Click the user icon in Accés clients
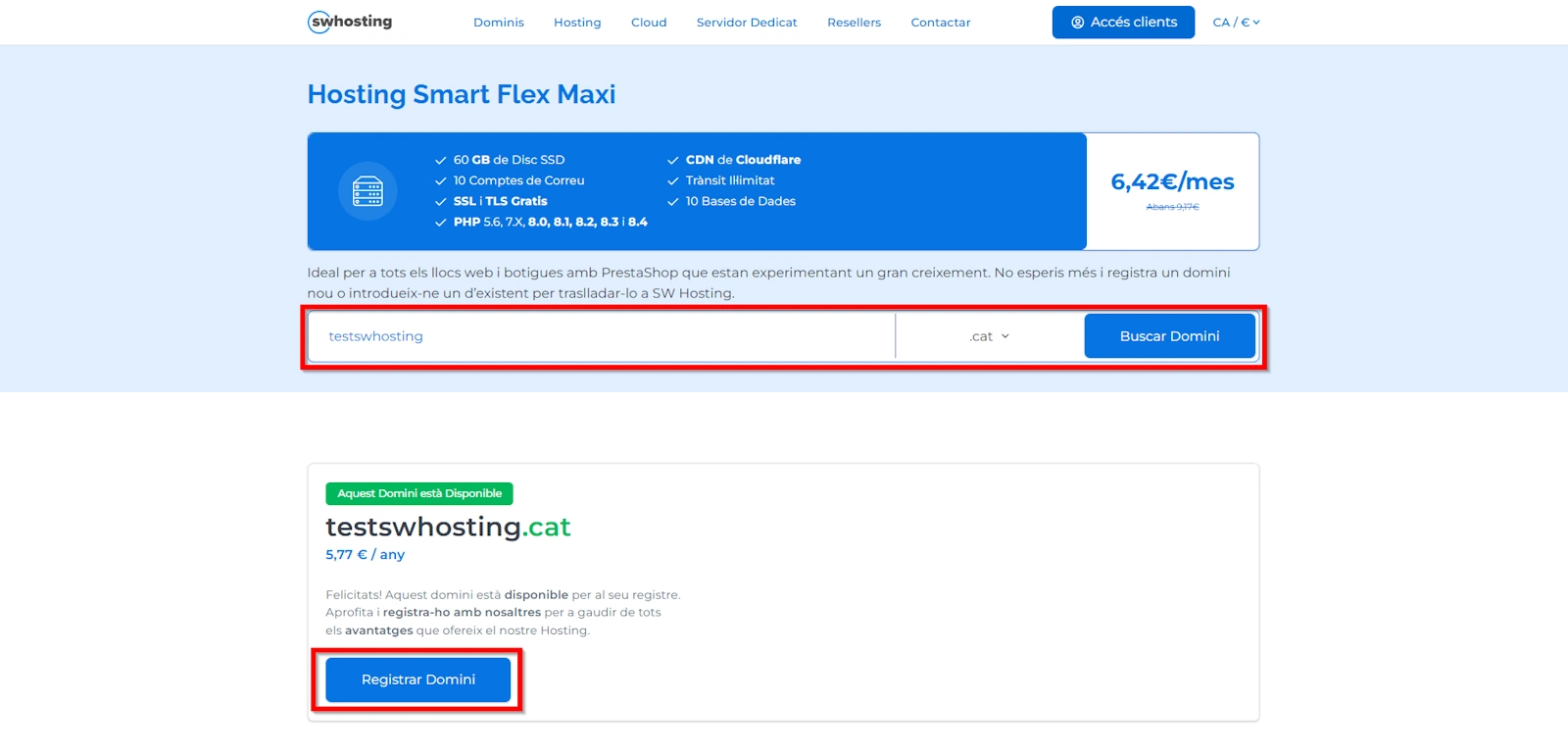The width and height of the screenshot is (1568, 756). pyautogui.click(x=1078, y=23)
